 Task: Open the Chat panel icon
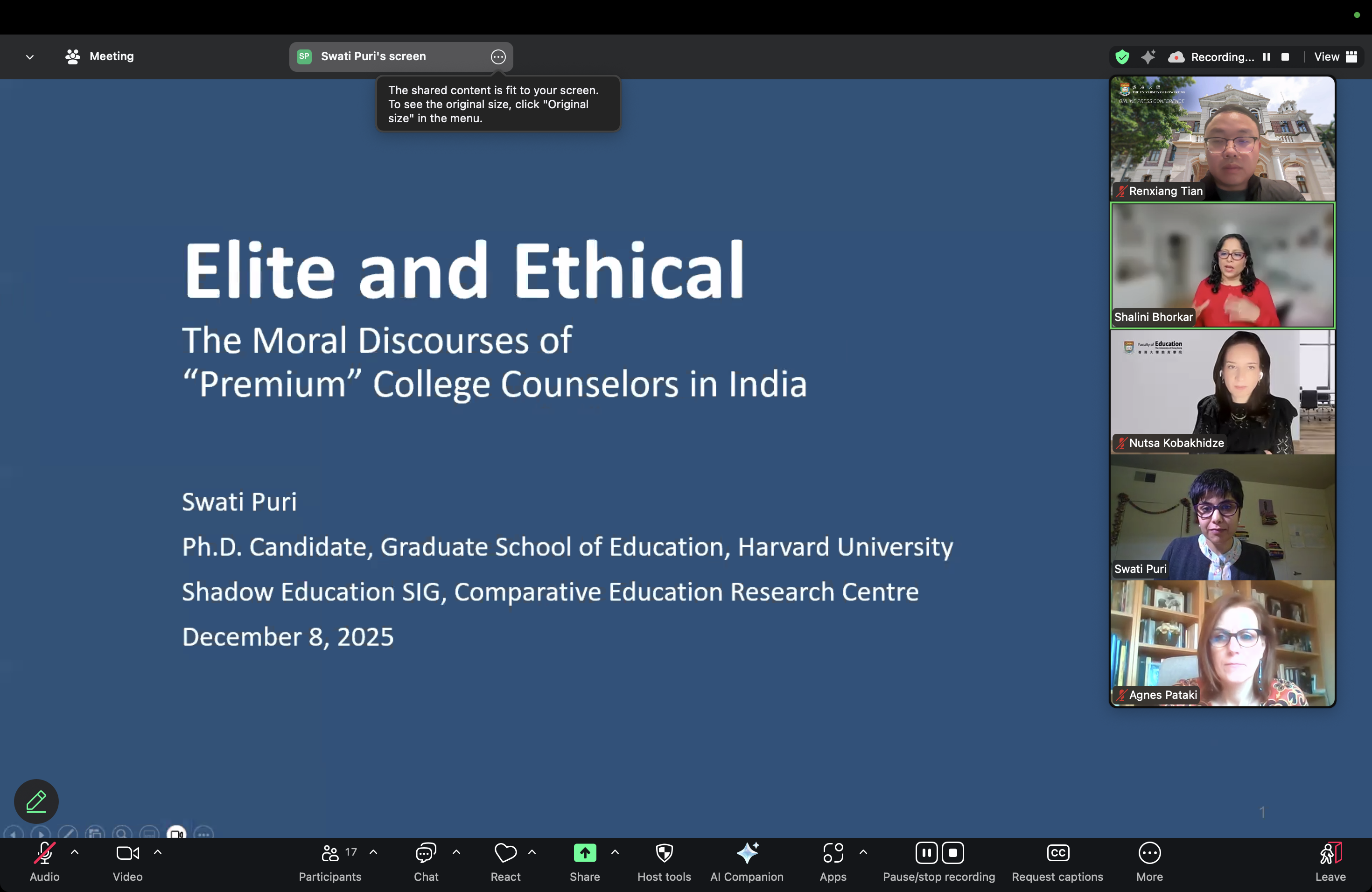[426, 853]
